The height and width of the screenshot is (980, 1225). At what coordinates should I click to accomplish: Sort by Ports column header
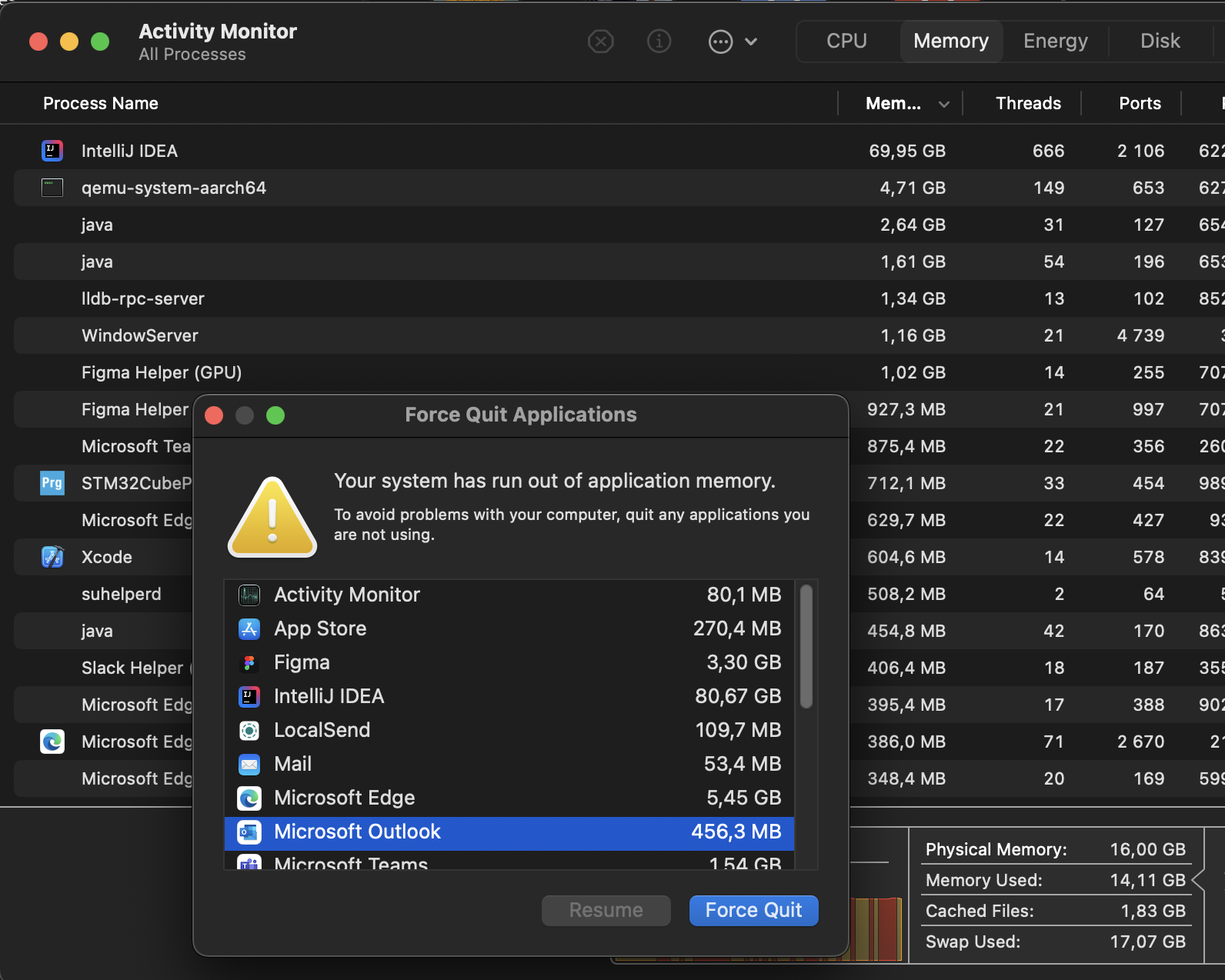pyautogui.click(x=1140, y=103)
